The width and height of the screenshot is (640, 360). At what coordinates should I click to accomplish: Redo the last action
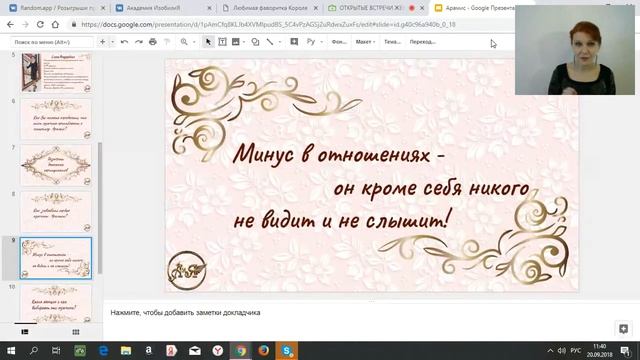(139, 42)
